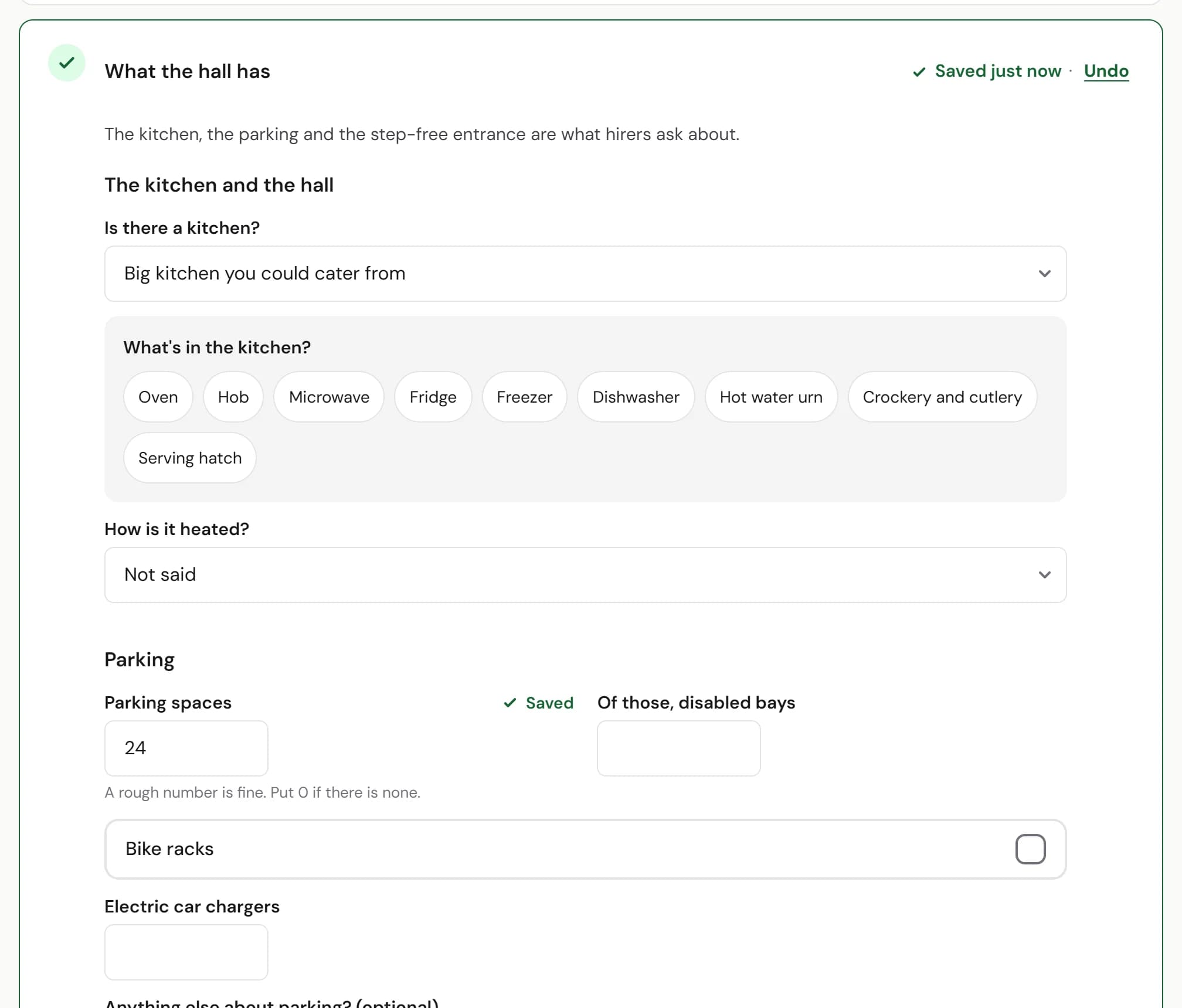Click the green section-complete checkmark icon
Screen dimensions: 1182x1008
(x=67, y=63)
